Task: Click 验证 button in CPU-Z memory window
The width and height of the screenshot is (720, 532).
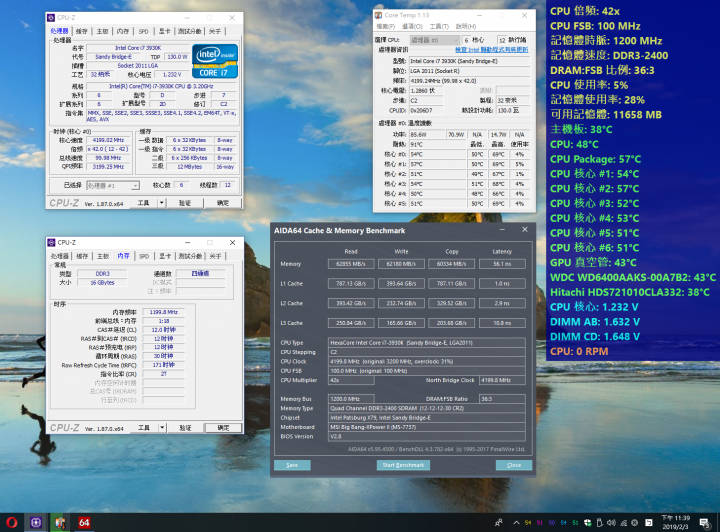Action: (186, 427)
